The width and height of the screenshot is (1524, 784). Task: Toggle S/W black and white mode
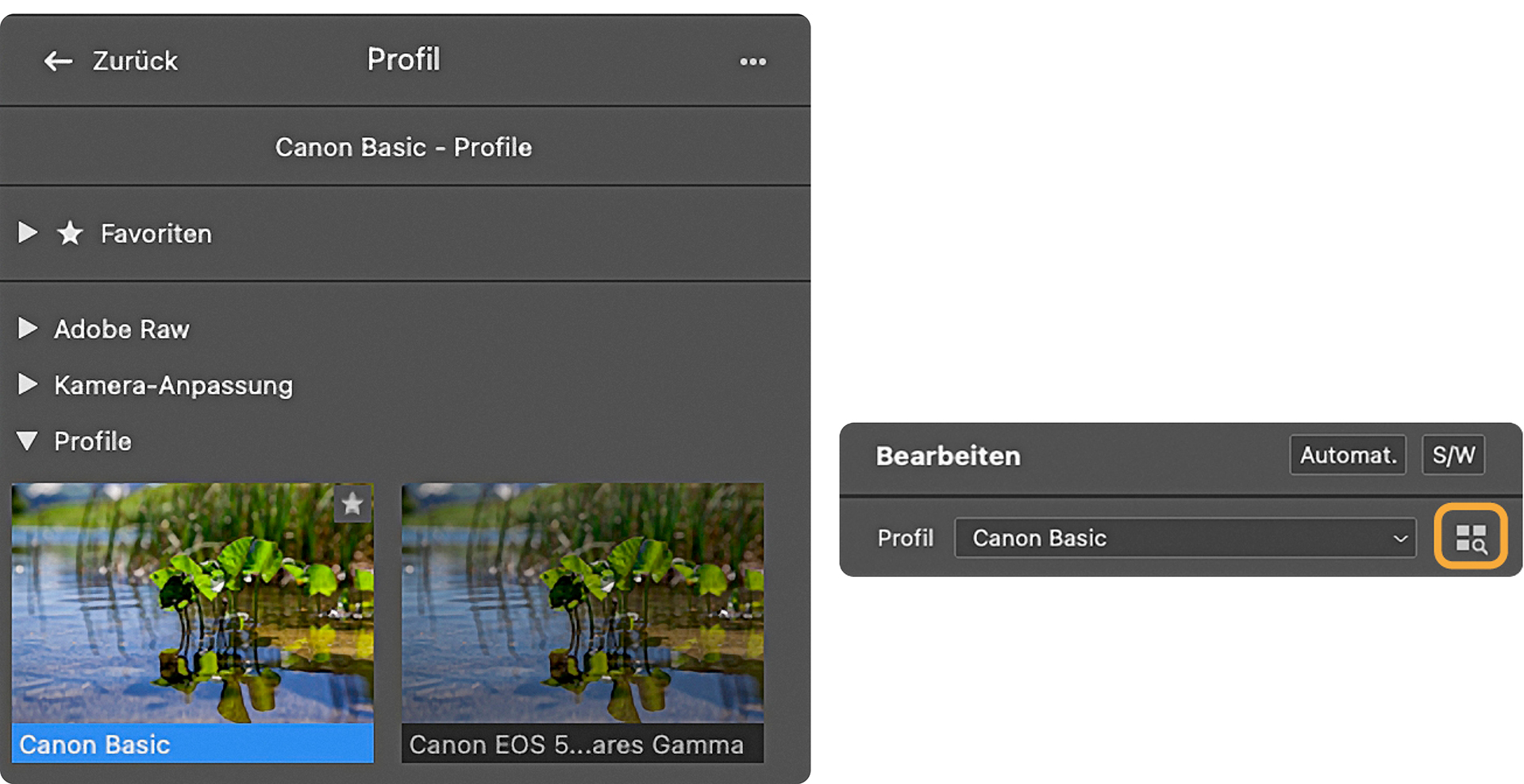[x=1453, y=455]
